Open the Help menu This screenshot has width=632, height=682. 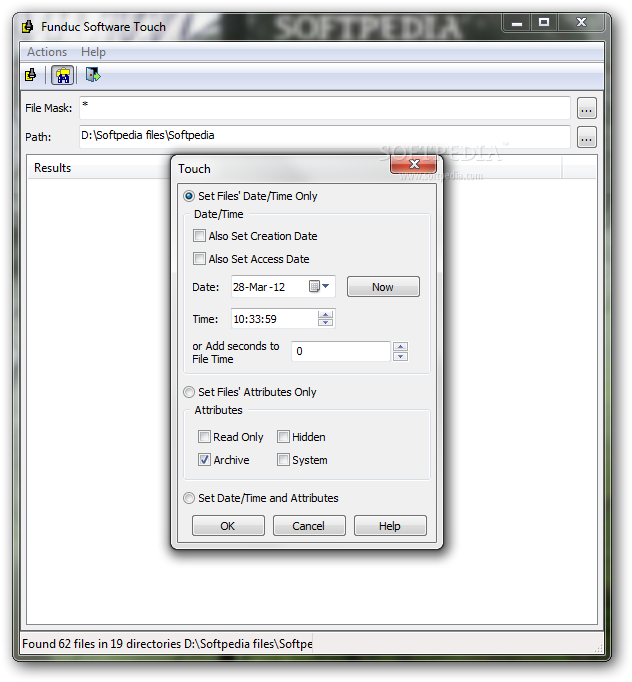point(93,52)
